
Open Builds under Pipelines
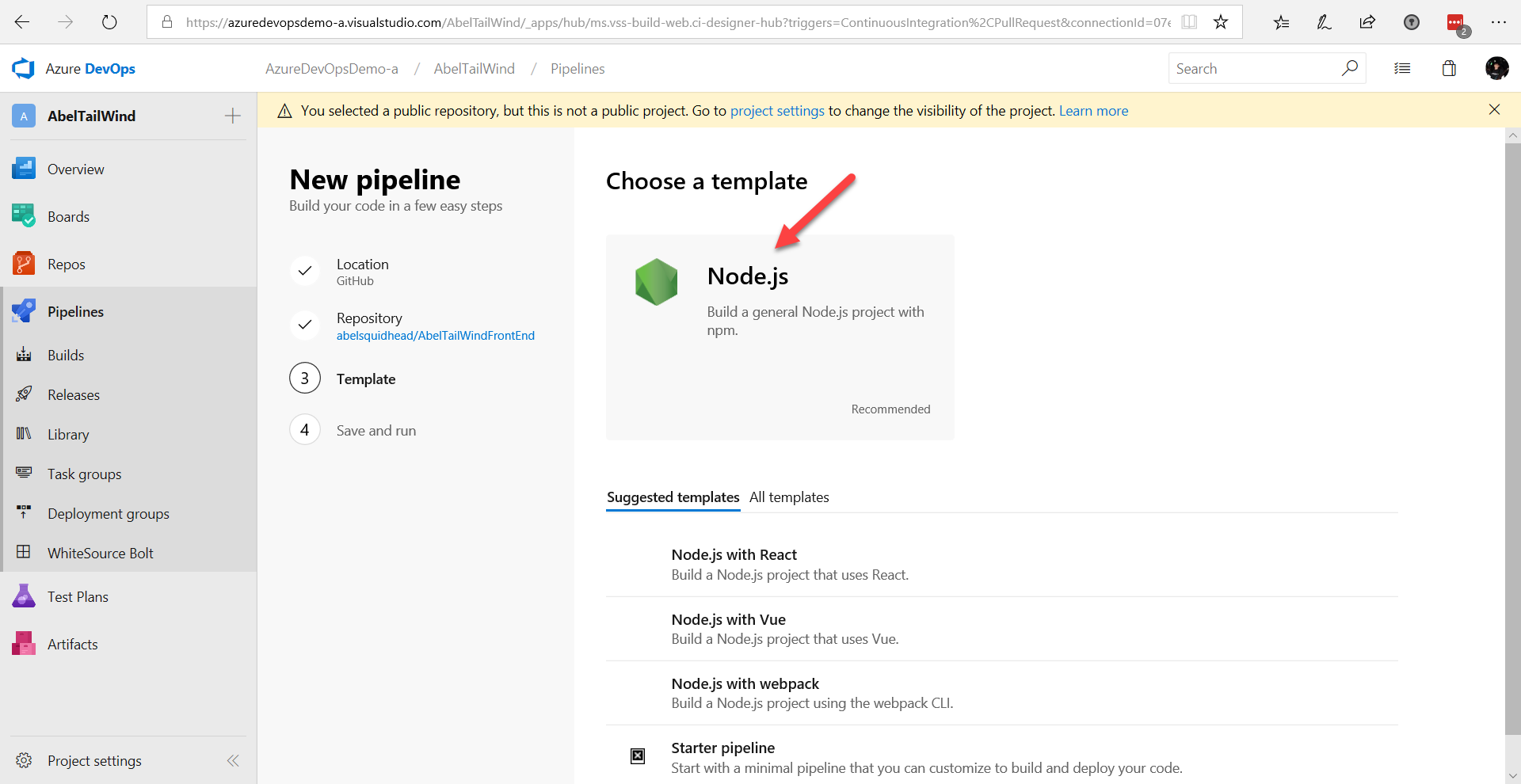[128, 355]
